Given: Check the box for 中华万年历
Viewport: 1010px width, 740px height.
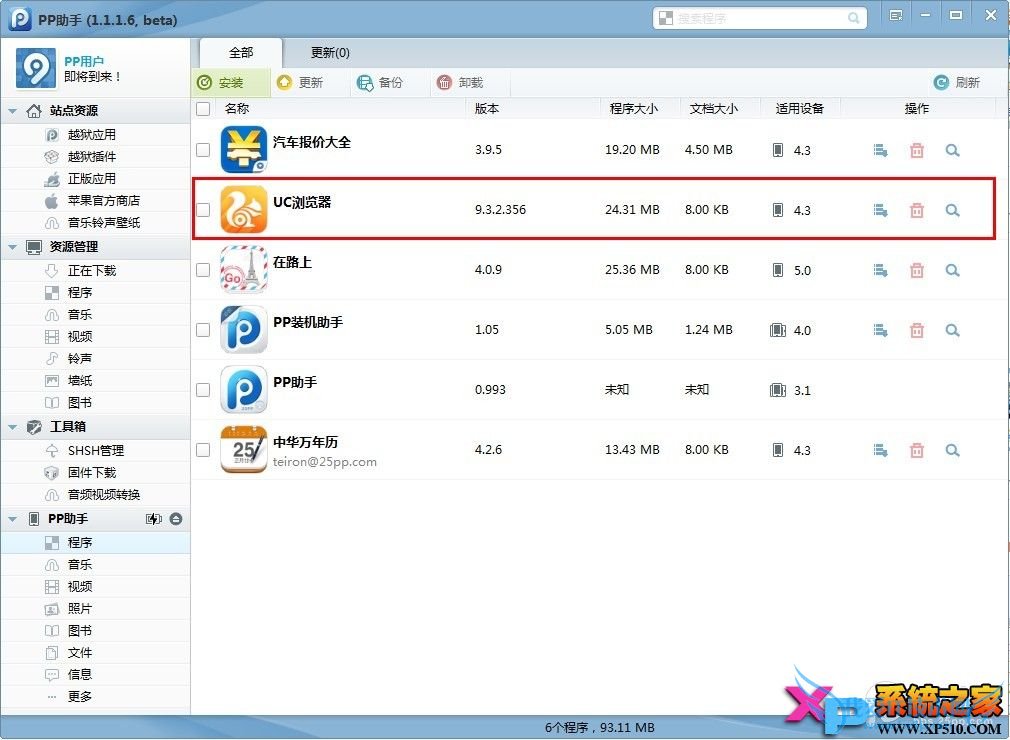Looking at the screenshot, I should pyautogui.click(x=203, y=450).
